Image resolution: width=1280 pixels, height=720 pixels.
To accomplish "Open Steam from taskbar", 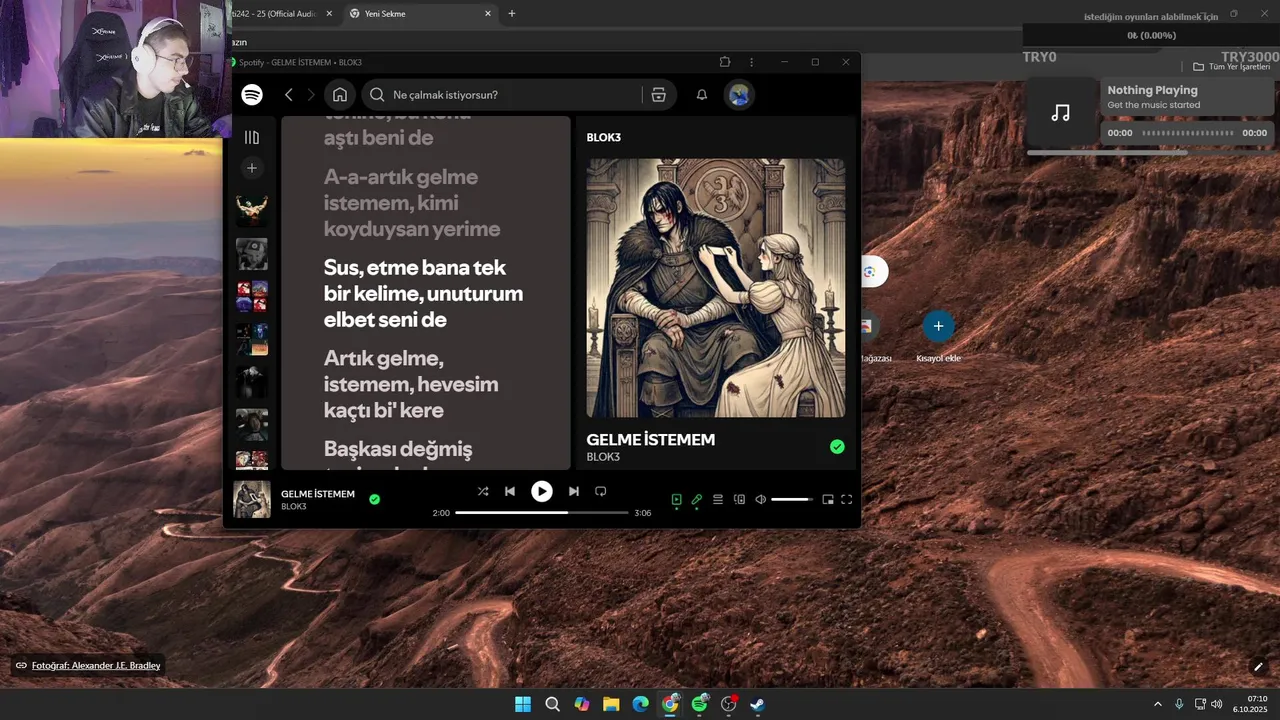I will tap(758, 704).
